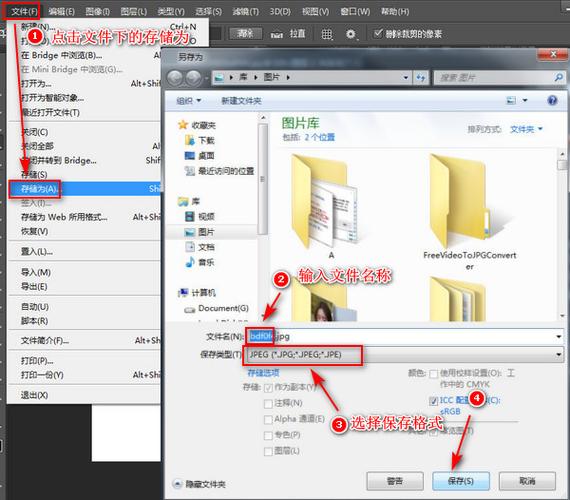Viewport: 570px width, 500px height.
Task: Select 退出(X) menu entry
Action: pos(84,395)
